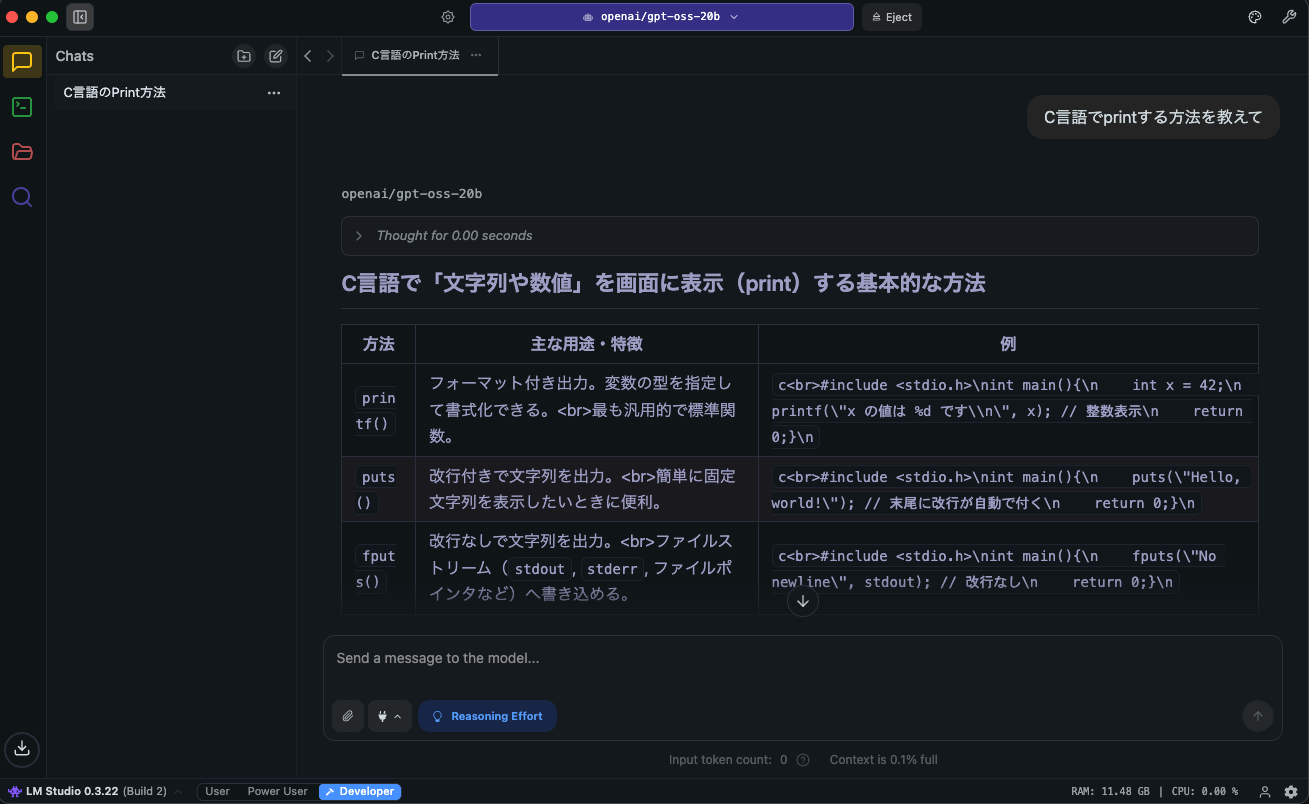Image resolution: width=1309 pixels, height=804 pixels.
Task: Open the Downloads panel icon
Action: (x=22, y=748)
